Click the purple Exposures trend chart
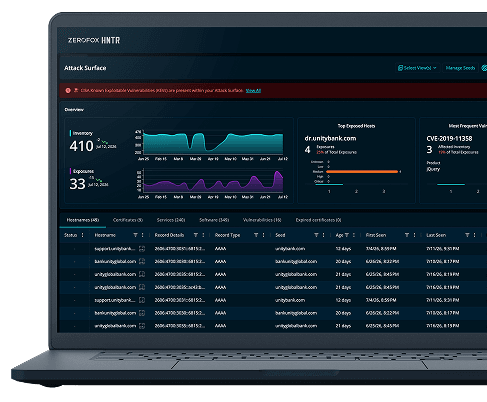Image resolution: width=487 pixels, height=402 pixels. coord(213,182)
